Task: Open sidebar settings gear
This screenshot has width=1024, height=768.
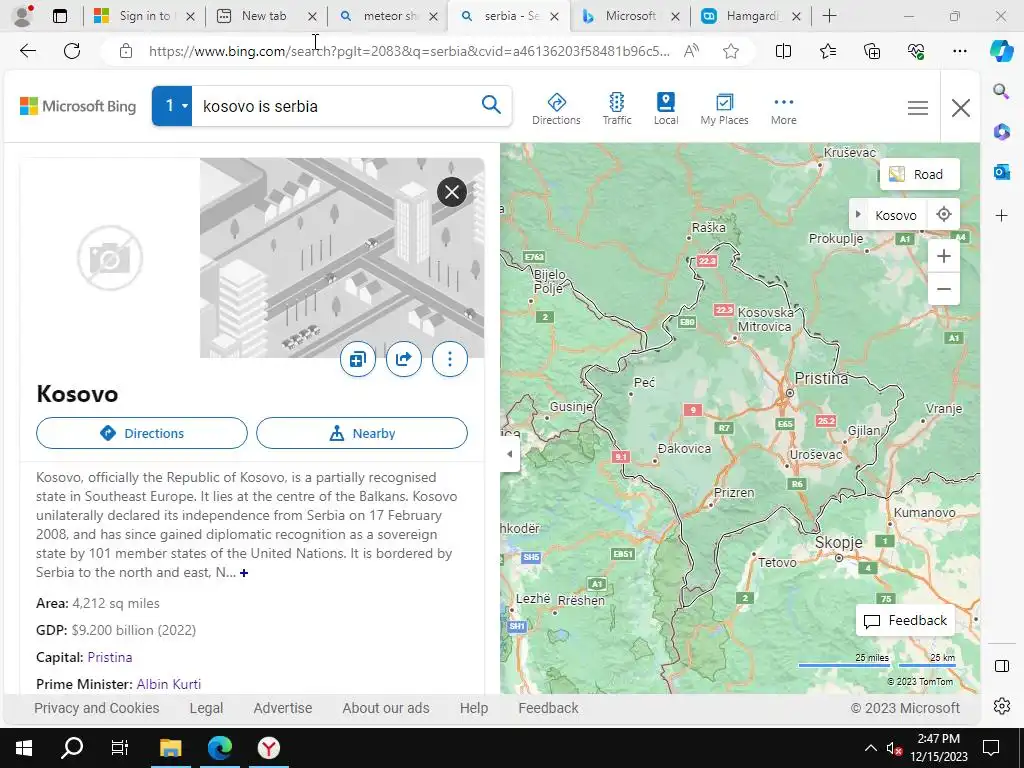Action: point(1001,706)
